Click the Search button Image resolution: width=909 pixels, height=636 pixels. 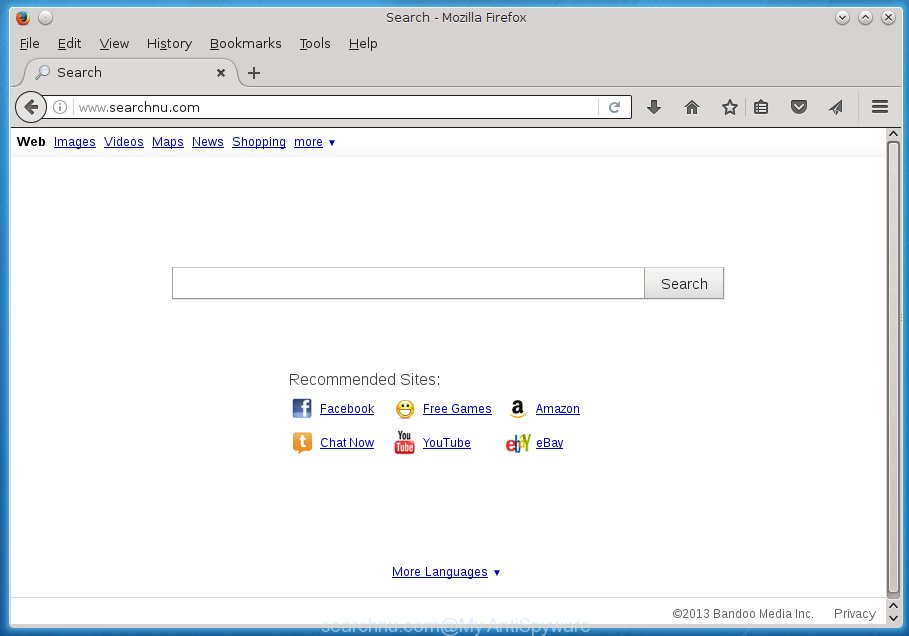[x=684, y=284]
